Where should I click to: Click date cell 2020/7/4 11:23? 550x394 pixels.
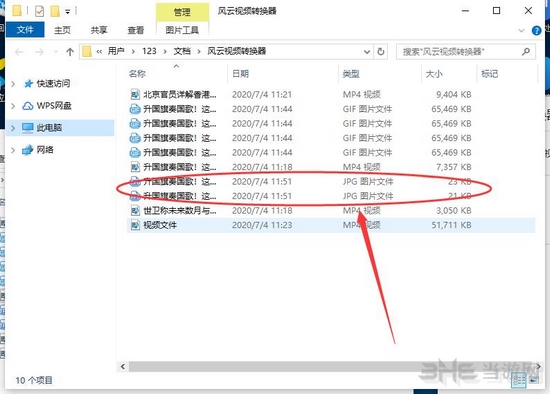coord(262,225)
